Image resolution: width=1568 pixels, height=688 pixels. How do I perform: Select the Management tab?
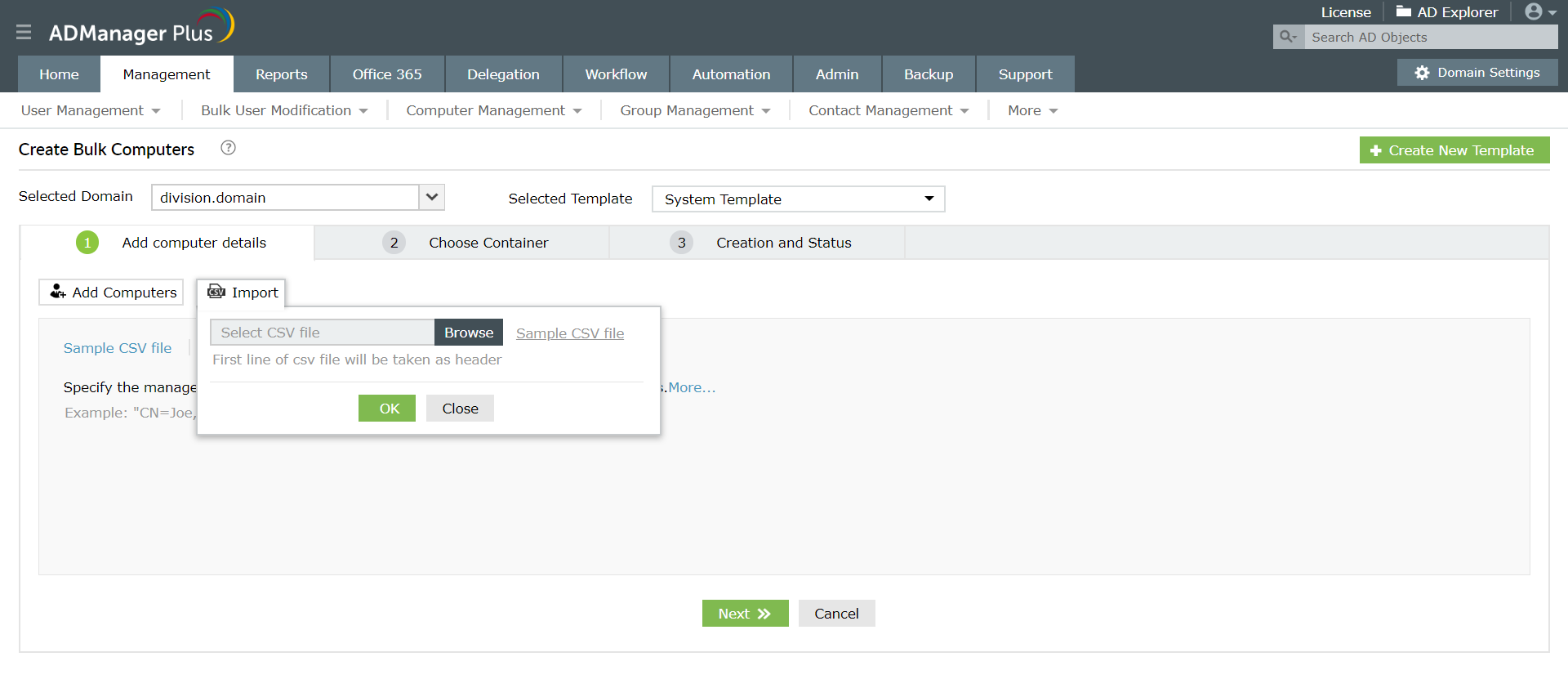click(167, 74)
